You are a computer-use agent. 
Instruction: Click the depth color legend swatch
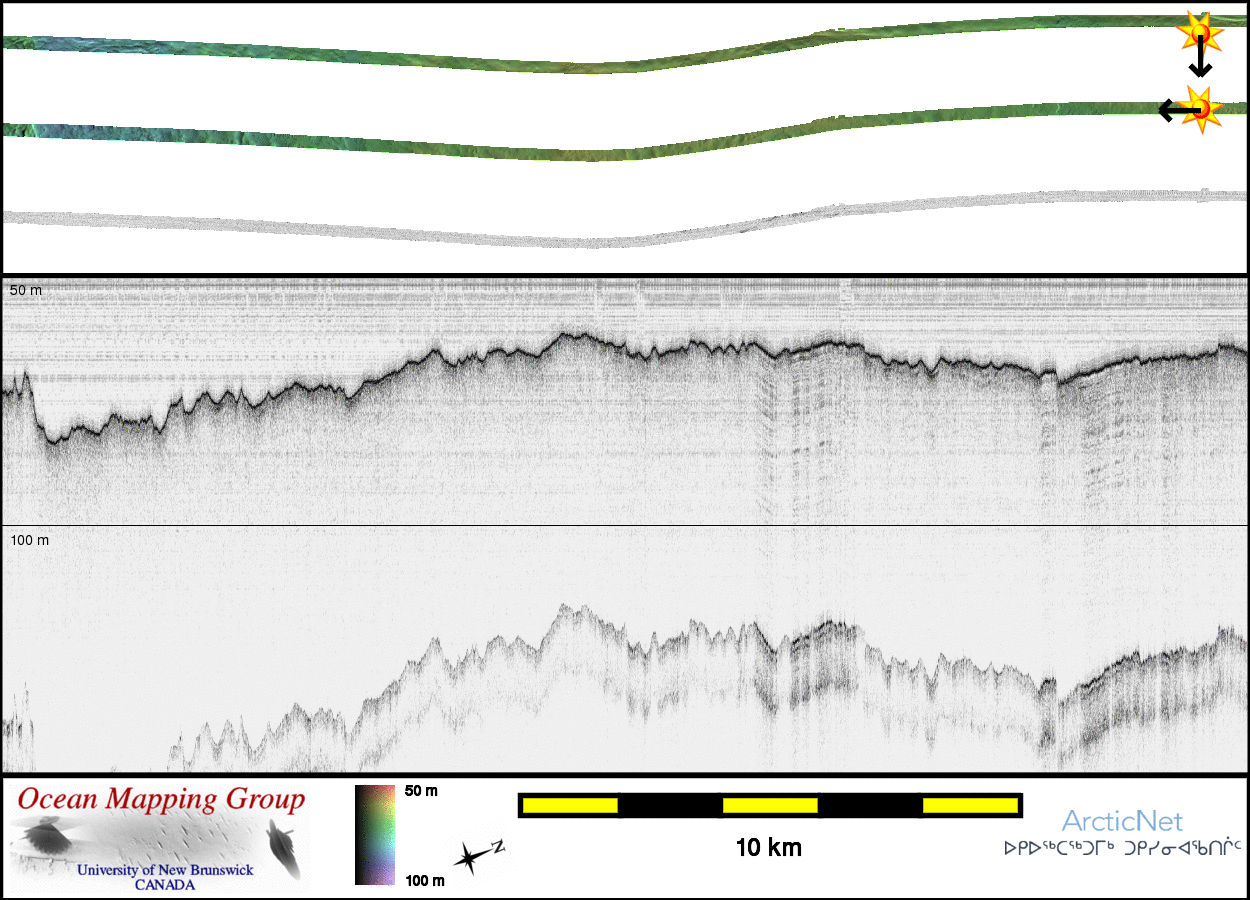pos(375,835)
